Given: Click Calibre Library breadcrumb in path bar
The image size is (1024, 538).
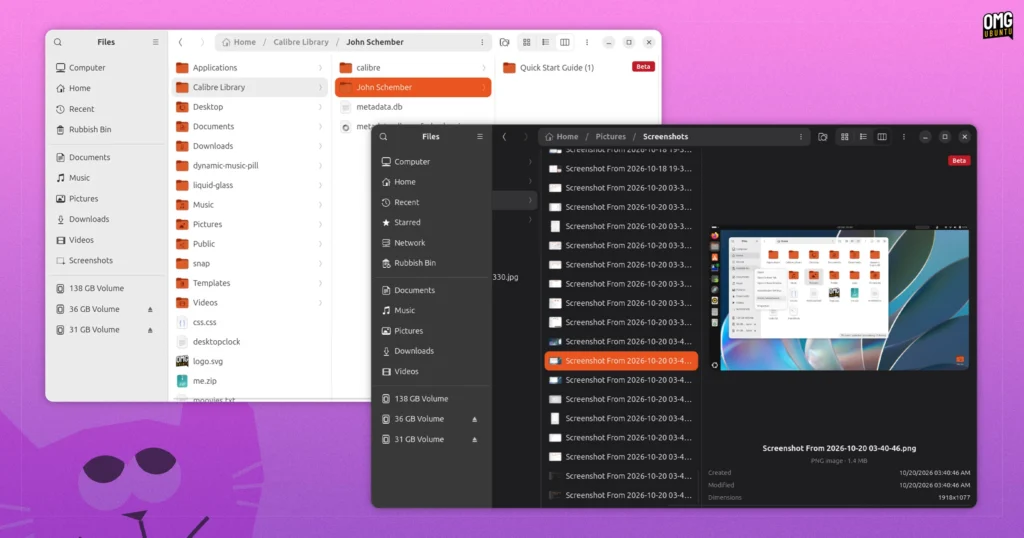Looking at the screenshot, I should coord(301,42).
